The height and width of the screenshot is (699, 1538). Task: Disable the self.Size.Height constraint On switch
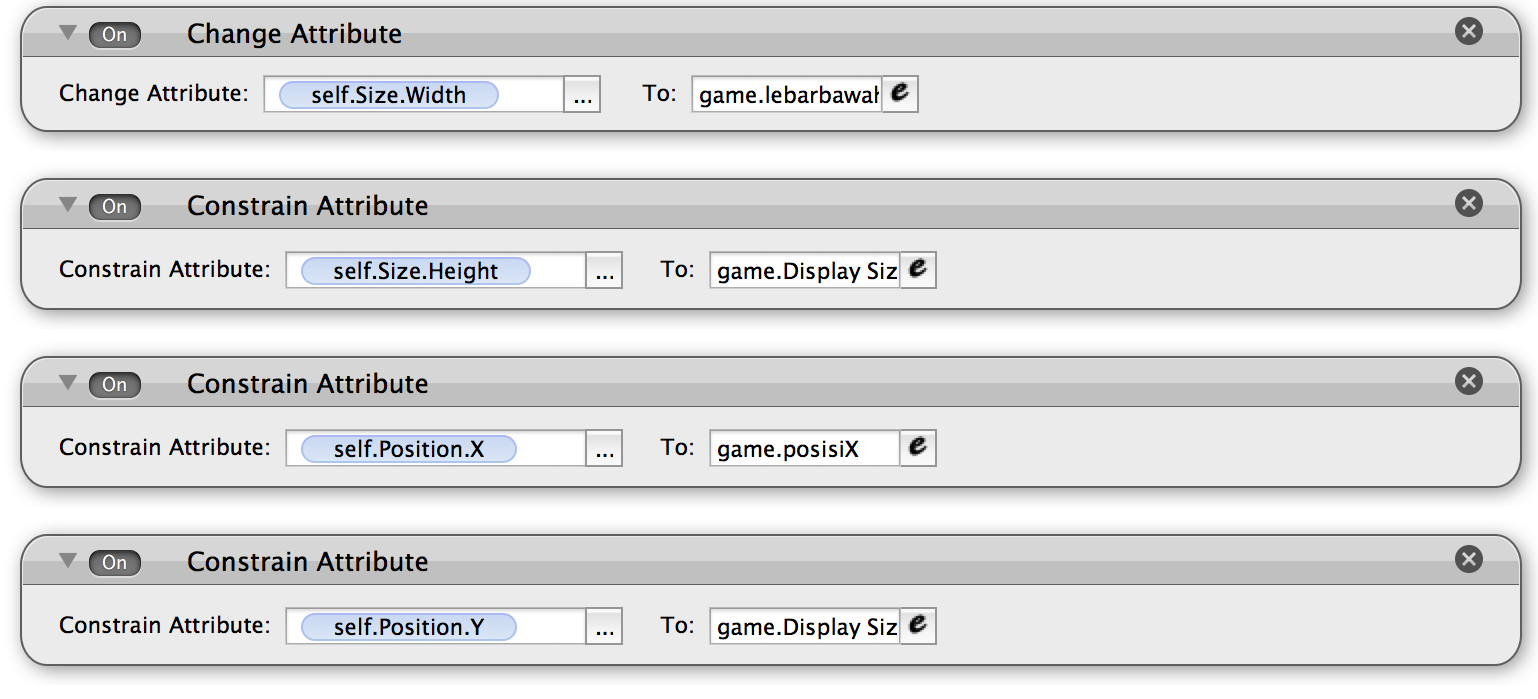click(x=115, y=207)
